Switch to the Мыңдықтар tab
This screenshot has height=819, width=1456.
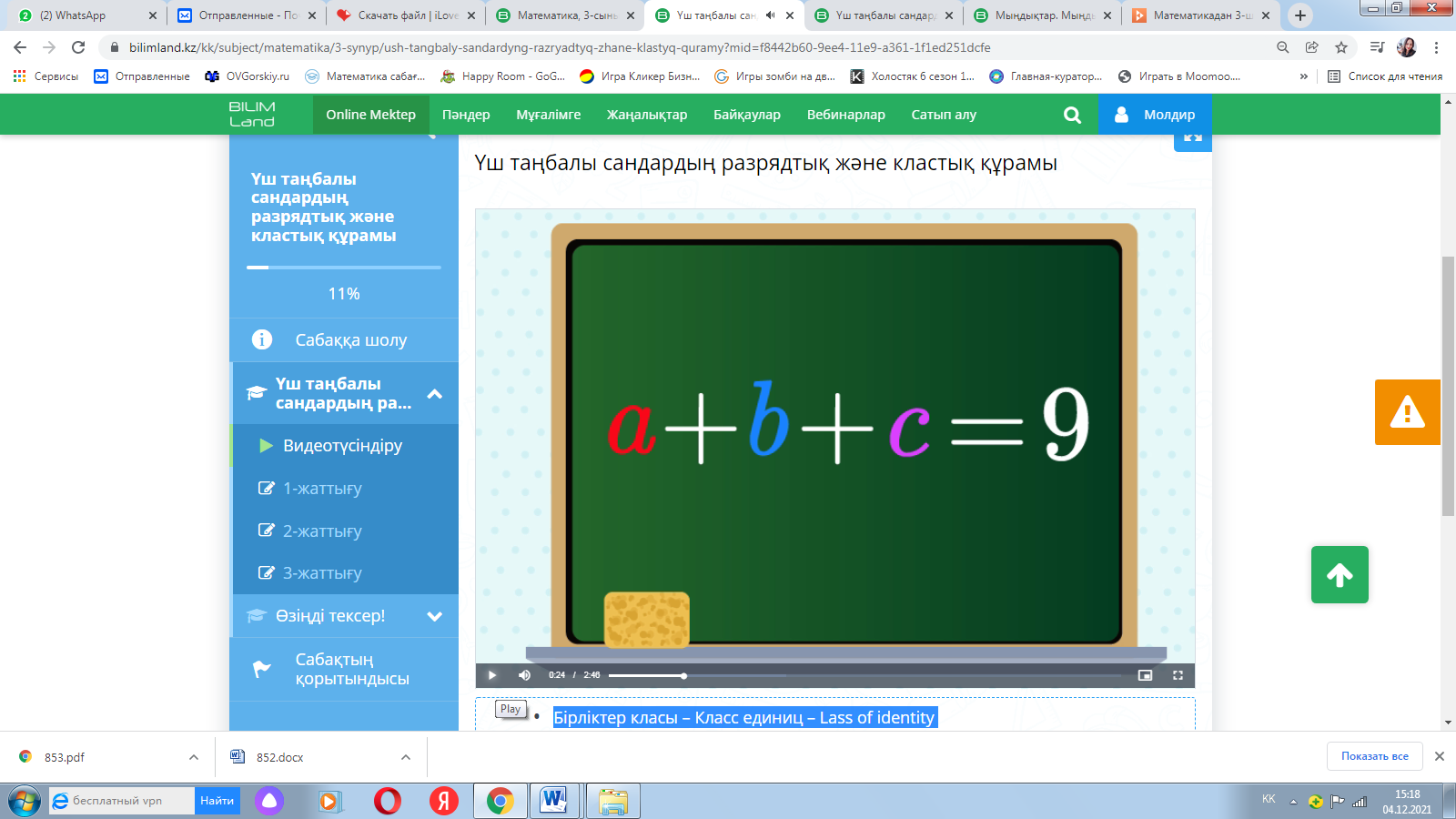click(x=1043, y=15)
